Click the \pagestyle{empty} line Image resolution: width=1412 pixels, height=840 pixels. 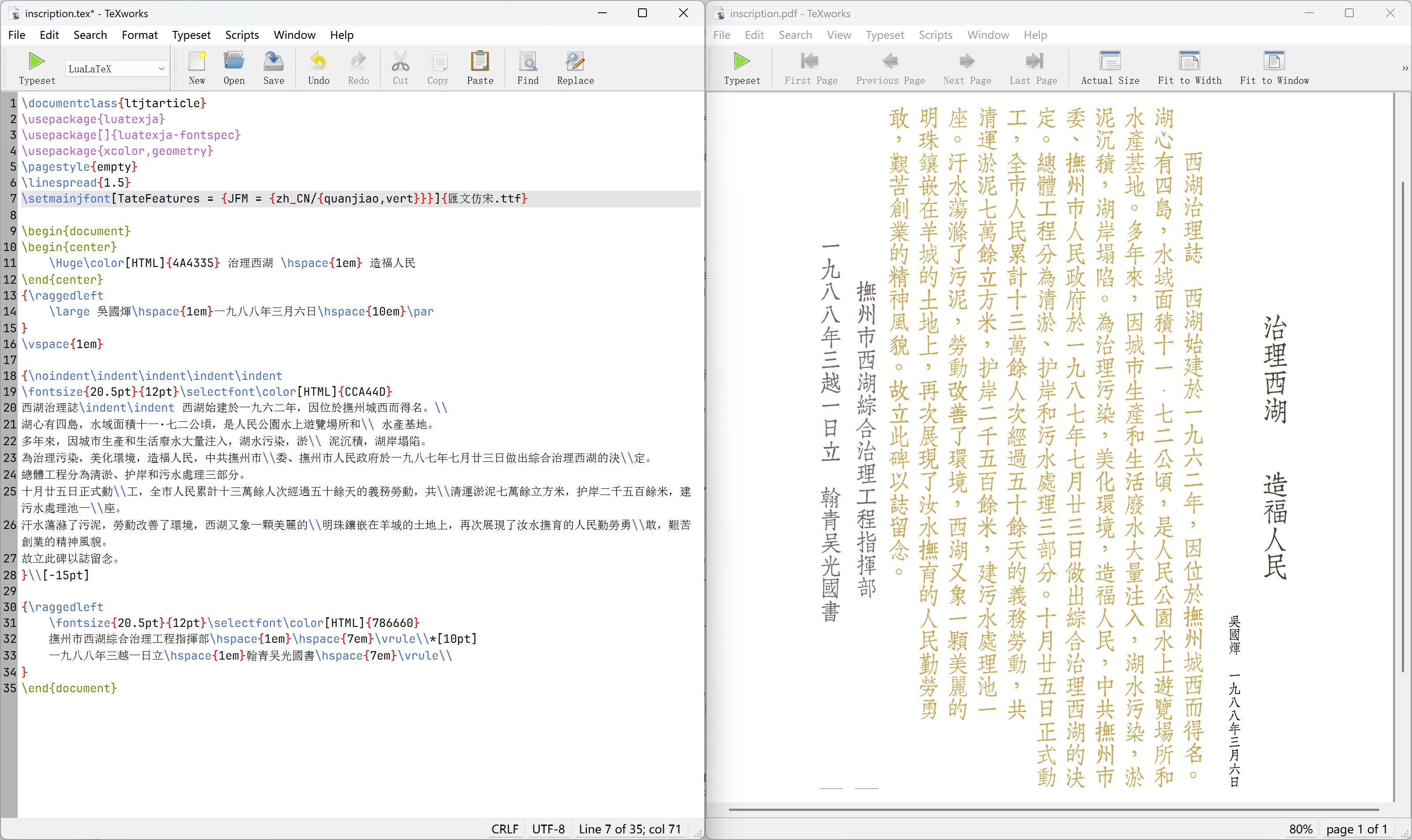point(79,166)
